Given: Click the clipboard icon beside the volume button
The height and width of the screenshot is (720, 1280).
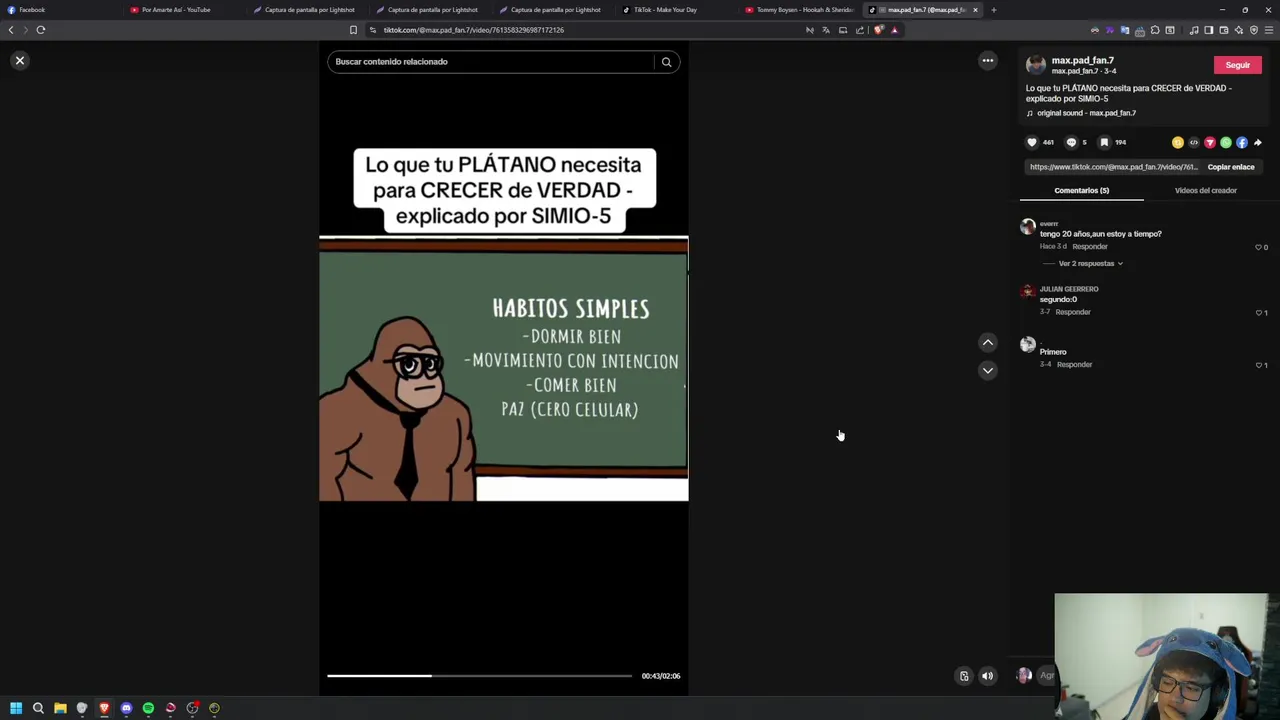Looking at the screenshot, I should point(964,676).
